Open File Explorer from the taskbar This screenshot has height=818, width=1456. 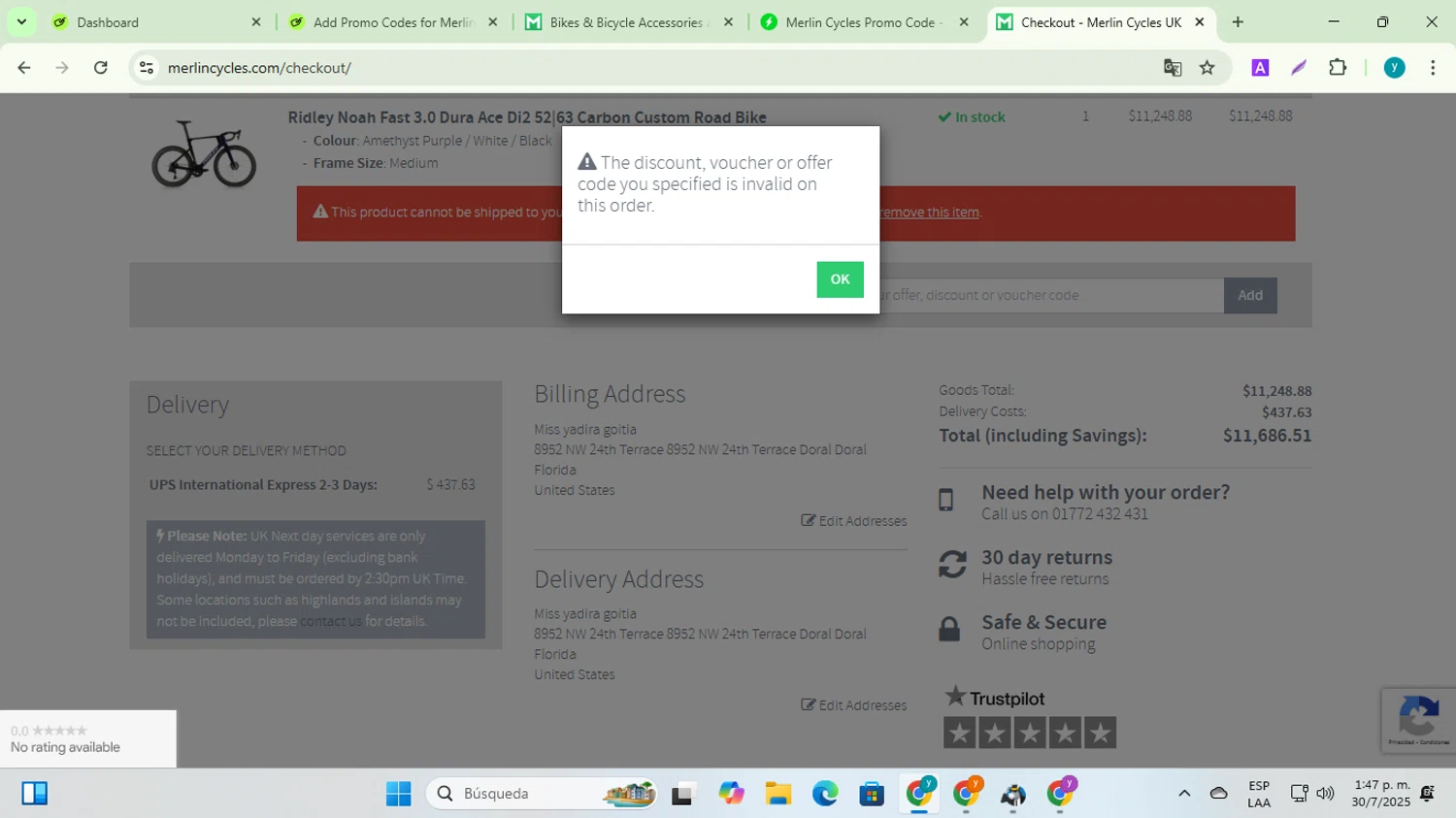pos(778,794)
